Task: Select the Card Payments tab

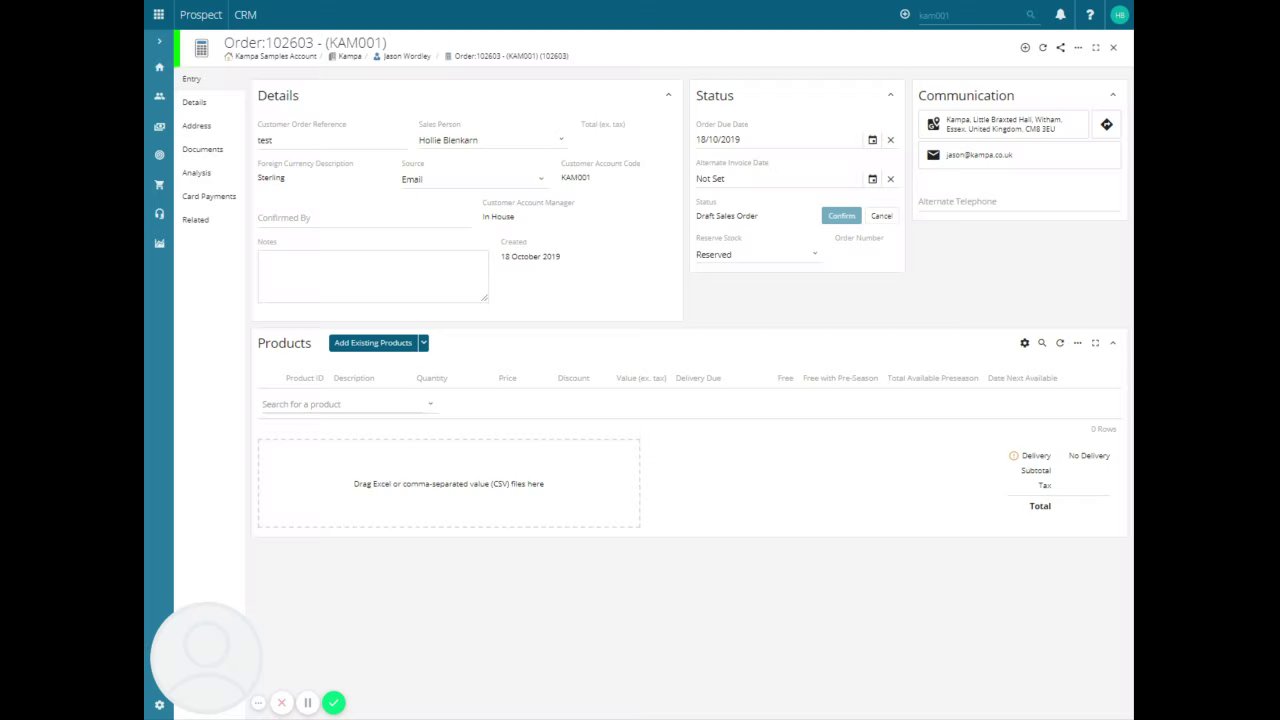Action: (x=209, y=196)
